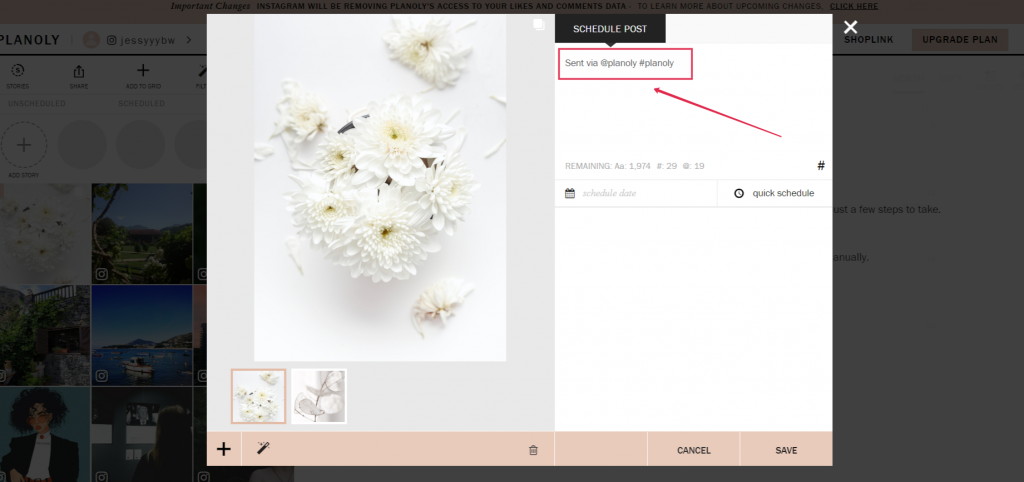This screenshot has width=1024, height=482.
Task: Delete image with the trash icon
Action: pyautogui.click(x=533, y=450)
